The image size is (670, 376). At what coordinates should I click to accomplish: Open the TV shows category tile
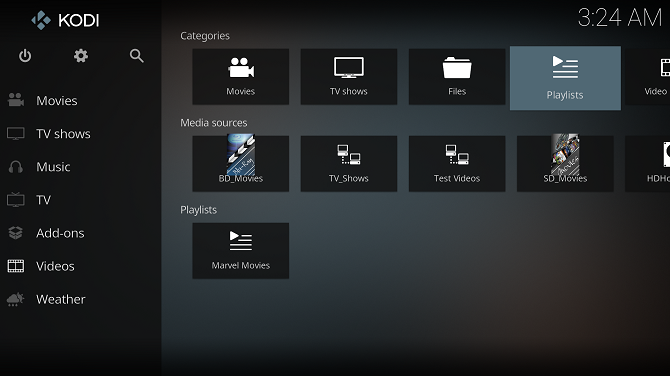(x=349, y=76)
